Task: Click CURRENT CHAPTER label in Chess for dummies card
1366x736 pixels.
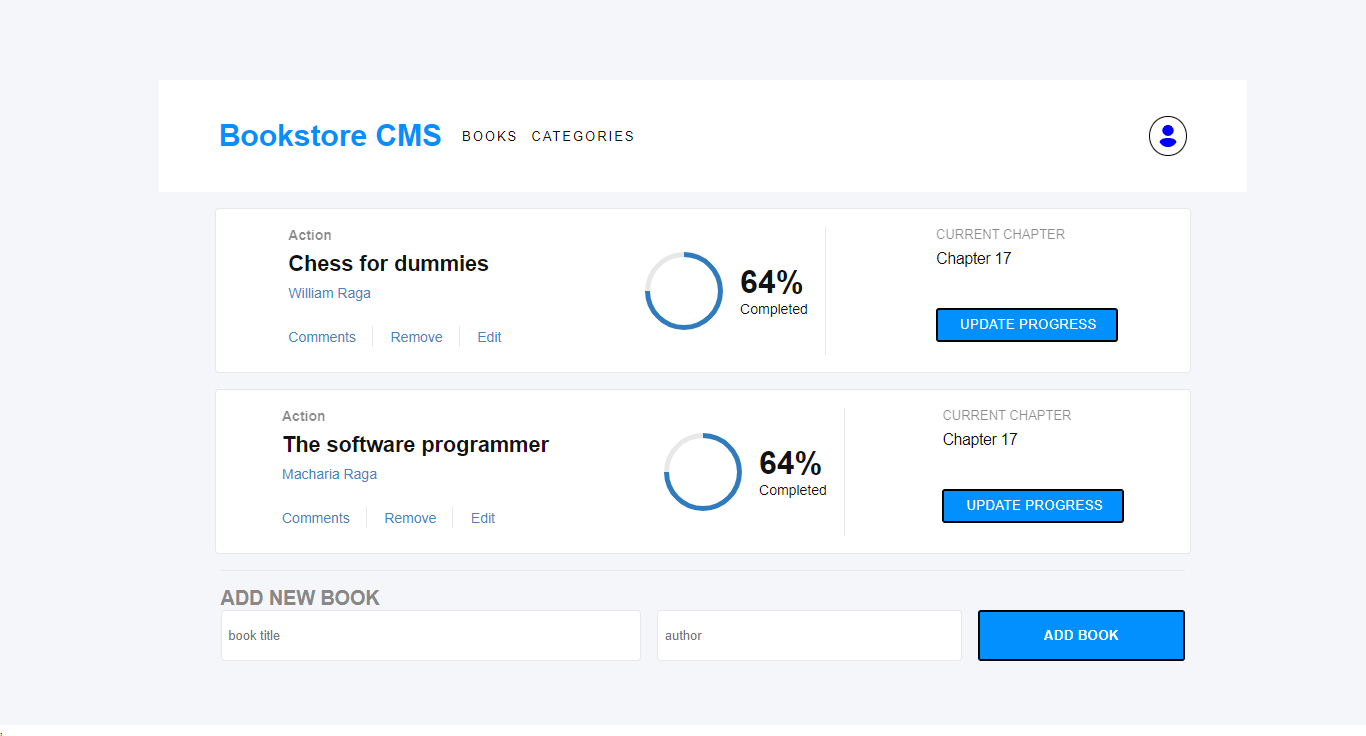Action: tap(1000, 234)
